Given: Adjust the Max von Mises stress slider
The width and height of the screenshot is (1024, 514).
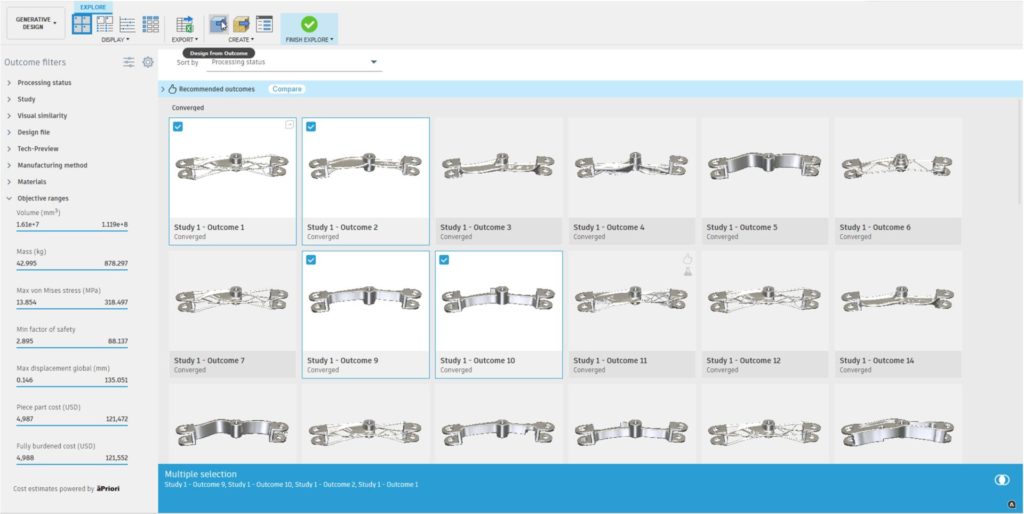Looking at the screenshot, I should point(72,309).
